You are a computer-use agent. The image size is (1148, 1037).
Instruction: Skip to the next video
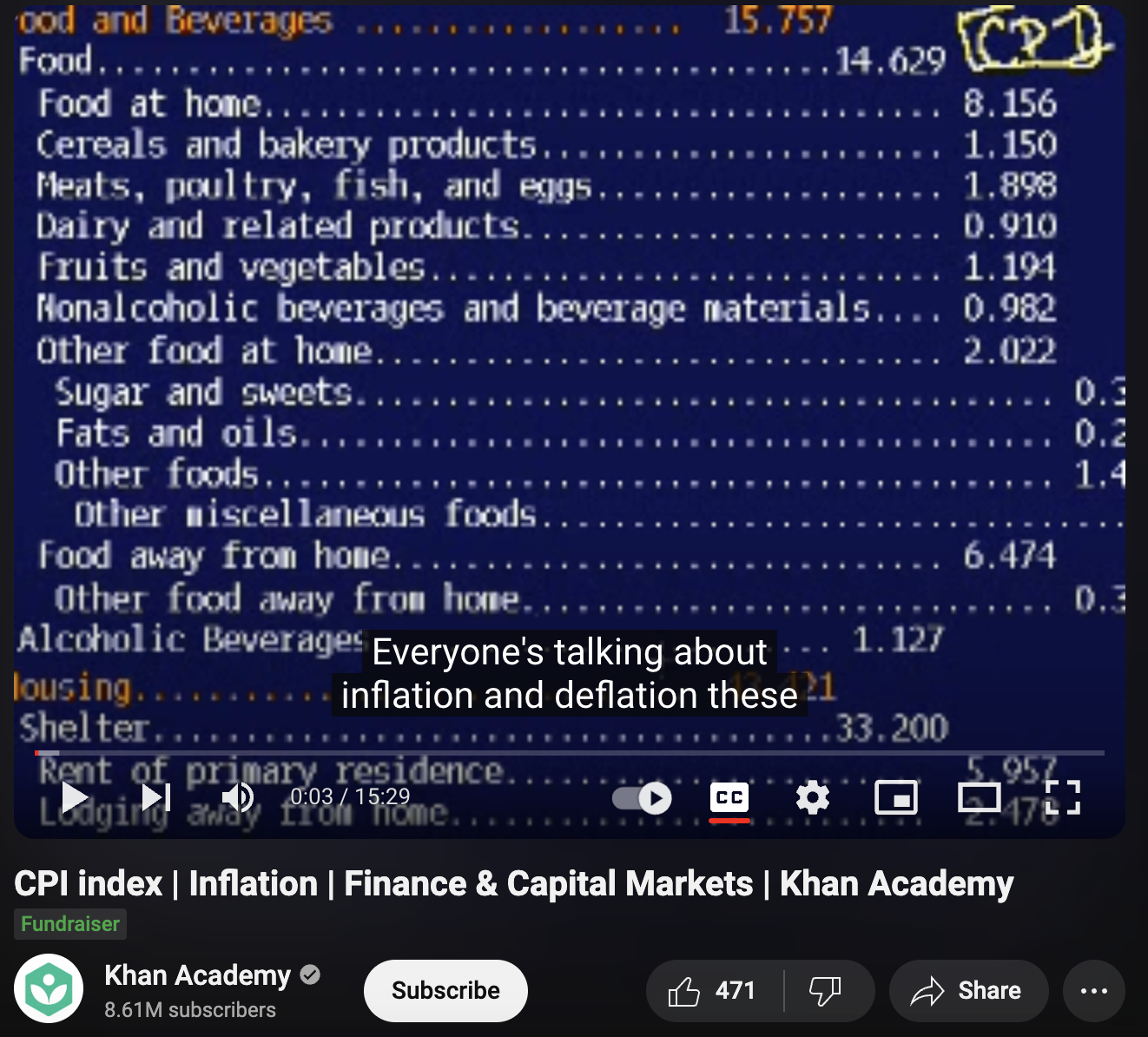pos(155,796)
